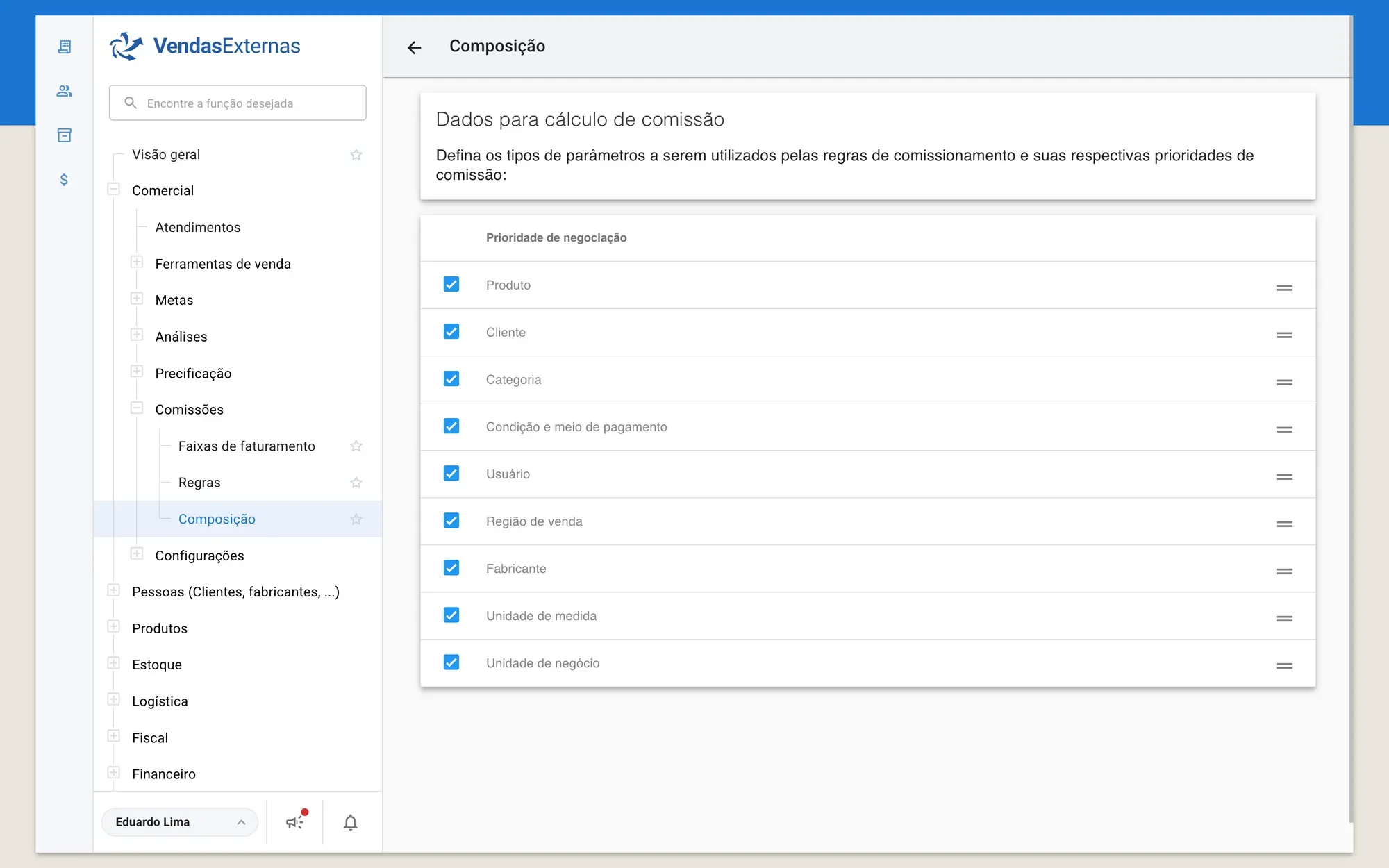1389x868 pixels.
Task: Click the 'Fabricante' row label
Action: click(x=516, y=568)
